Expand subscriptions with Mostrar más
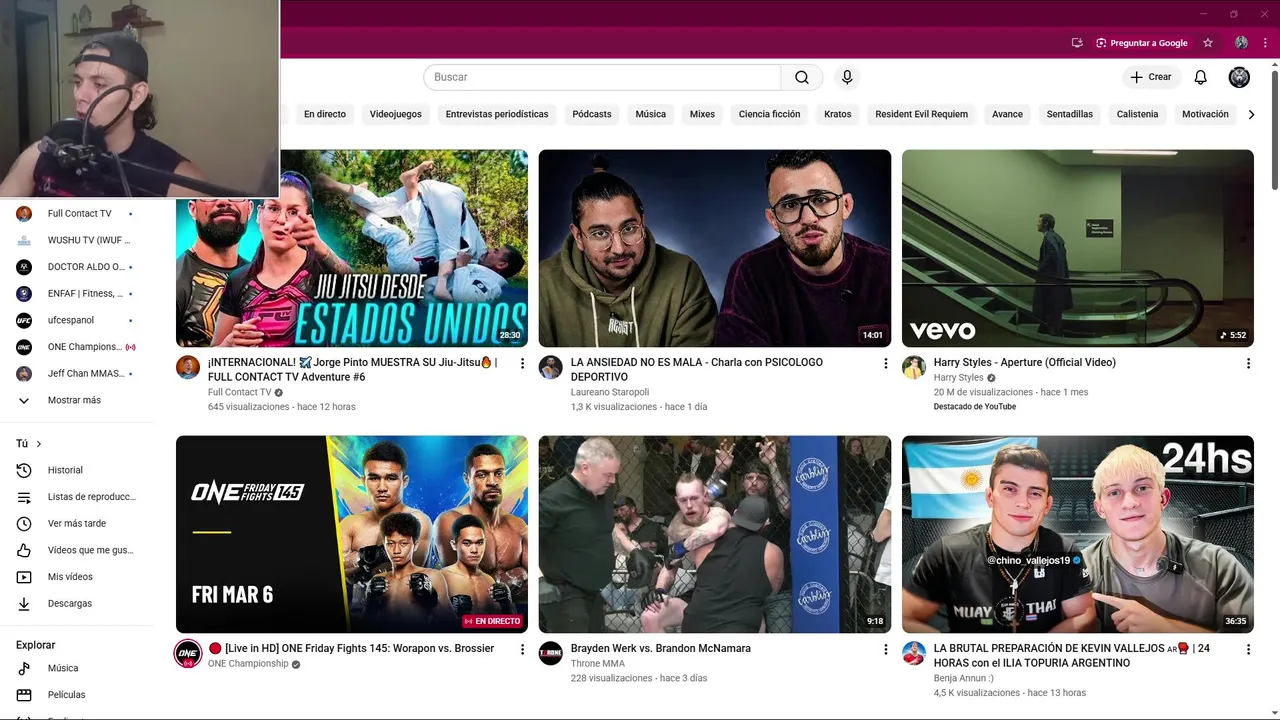The height and width of the screenshot is (720, 1280). click(77, 400)
